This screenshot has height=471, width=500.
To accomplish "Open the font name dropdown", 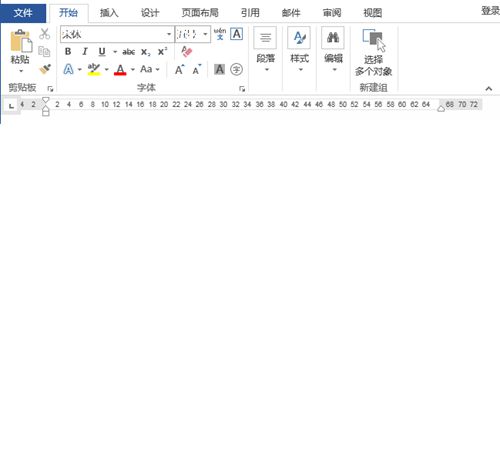I will (169, 34).
